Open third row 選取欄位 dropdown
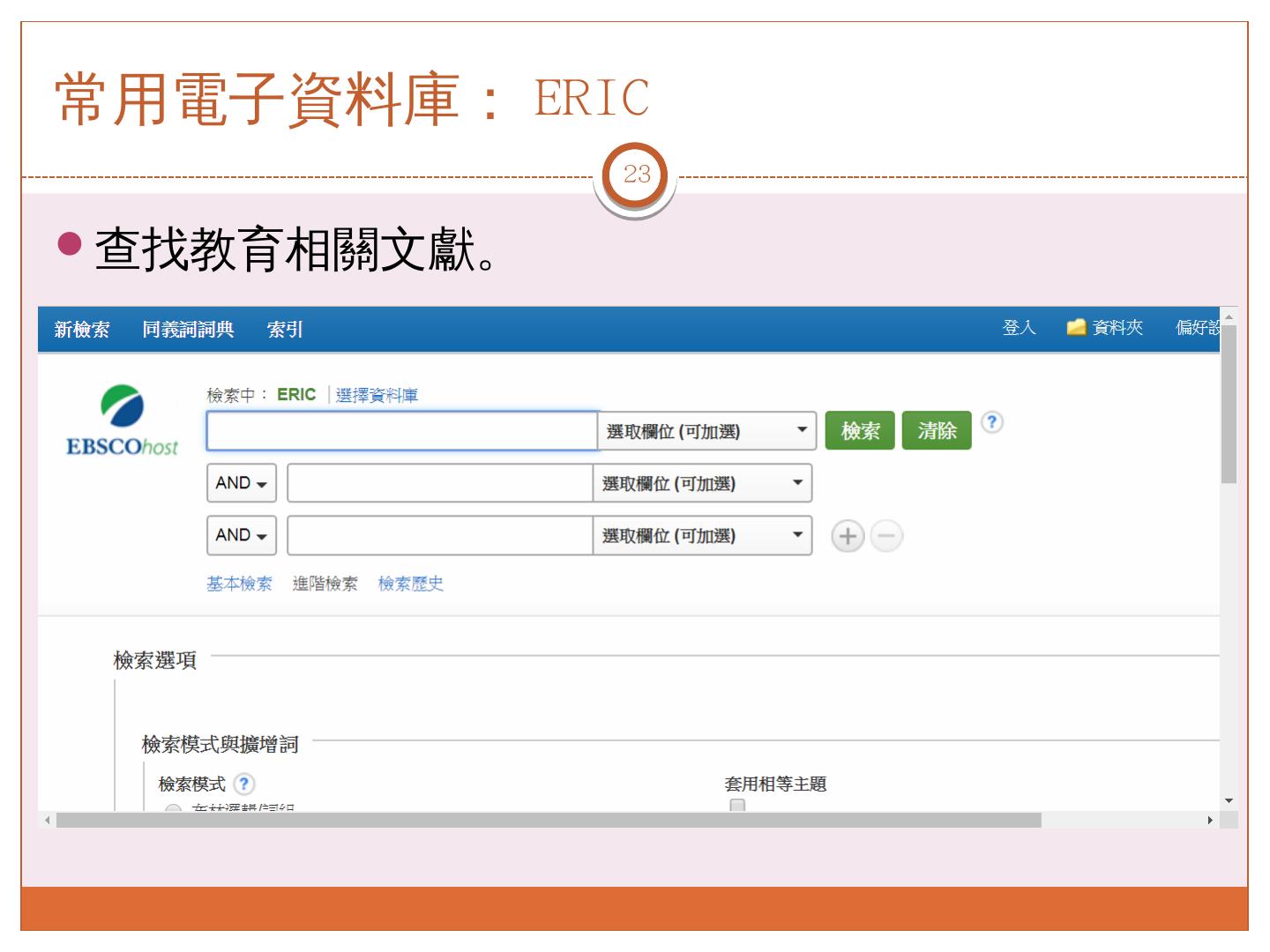The width and height of the screenshot is (1270, 952). pyautogui.click(x=702, y=535)
